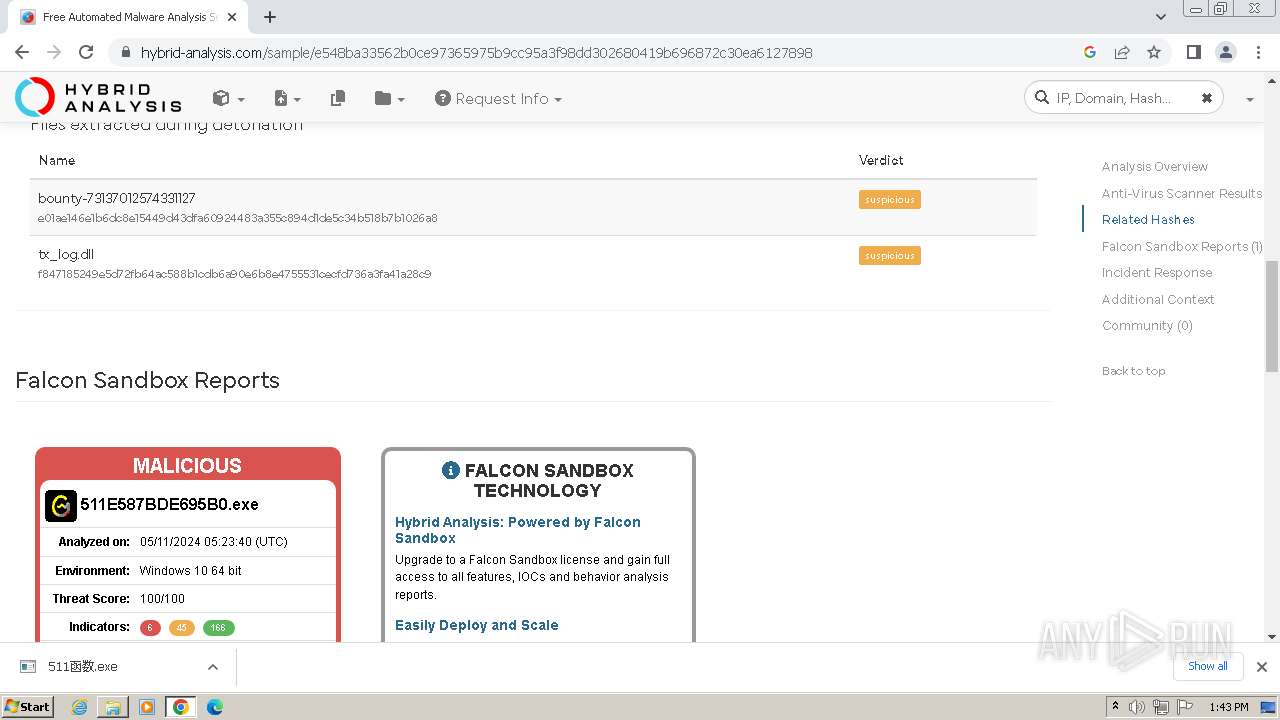Jump to Community (0) section
The width and height of the screenshot is (1280, 720).
pyautogui.click(x=1147, y=326)
